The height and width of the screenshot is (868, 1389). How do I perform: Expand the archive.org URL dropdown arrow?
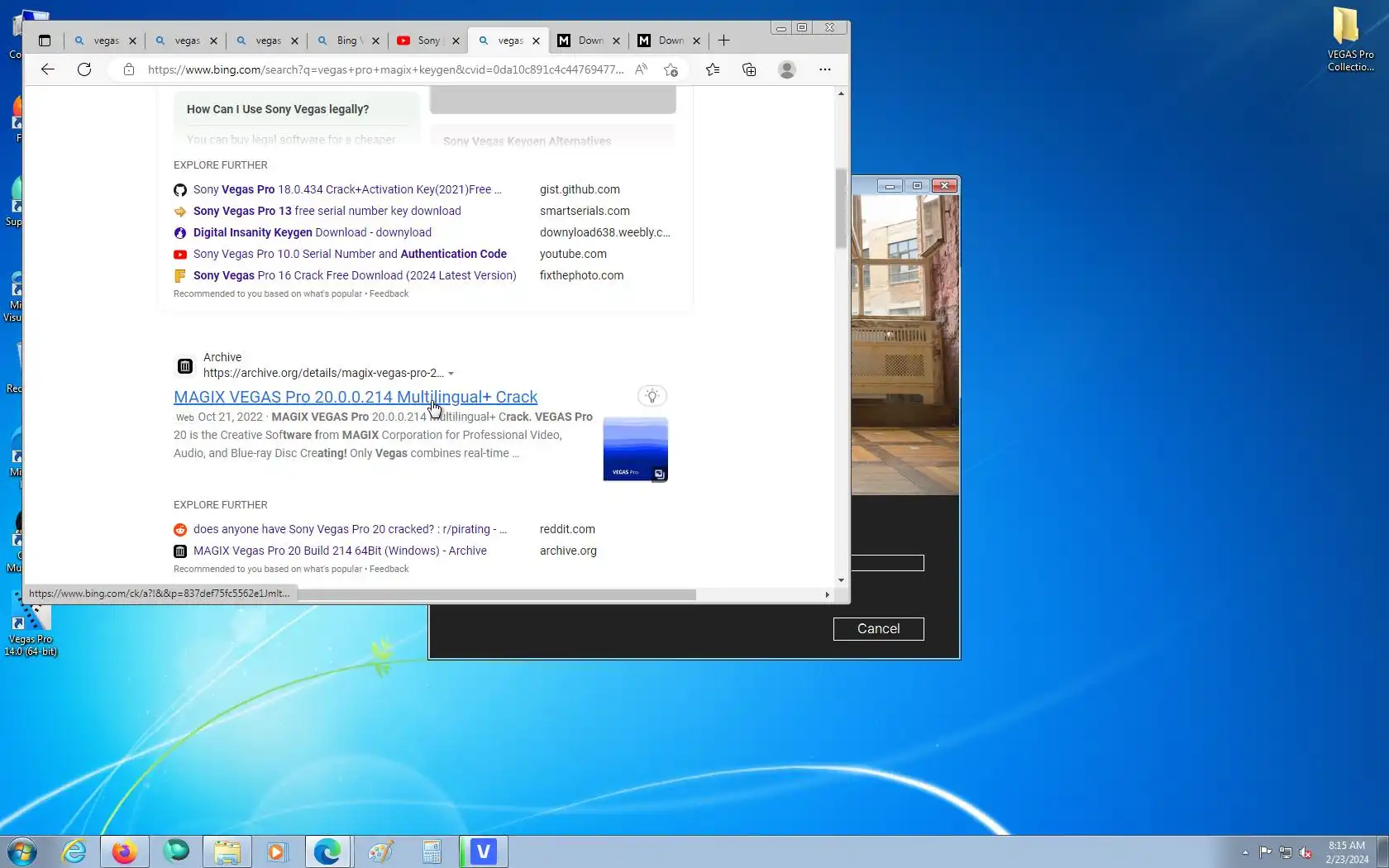point(451,374)
